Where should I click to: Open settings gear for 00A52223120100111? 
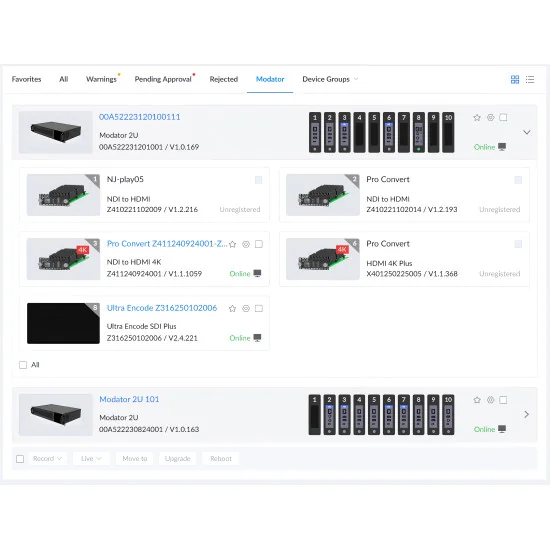[x=490, y=118]
